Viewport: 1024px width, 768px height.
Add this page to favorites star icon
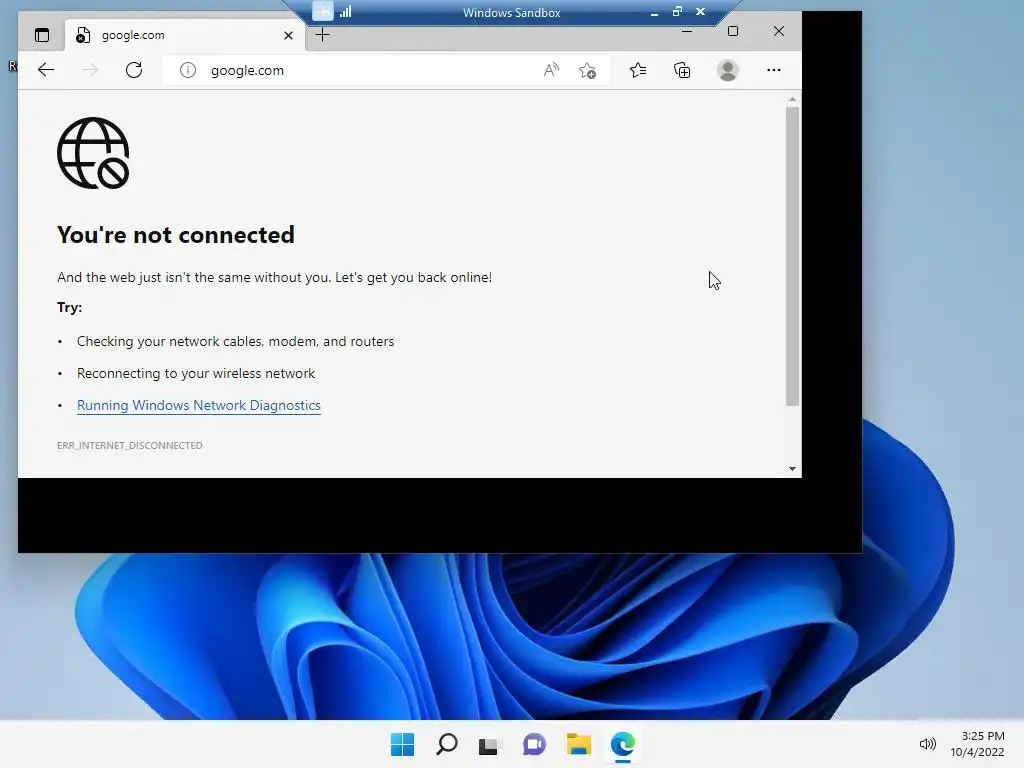click(x=587, y=70)
